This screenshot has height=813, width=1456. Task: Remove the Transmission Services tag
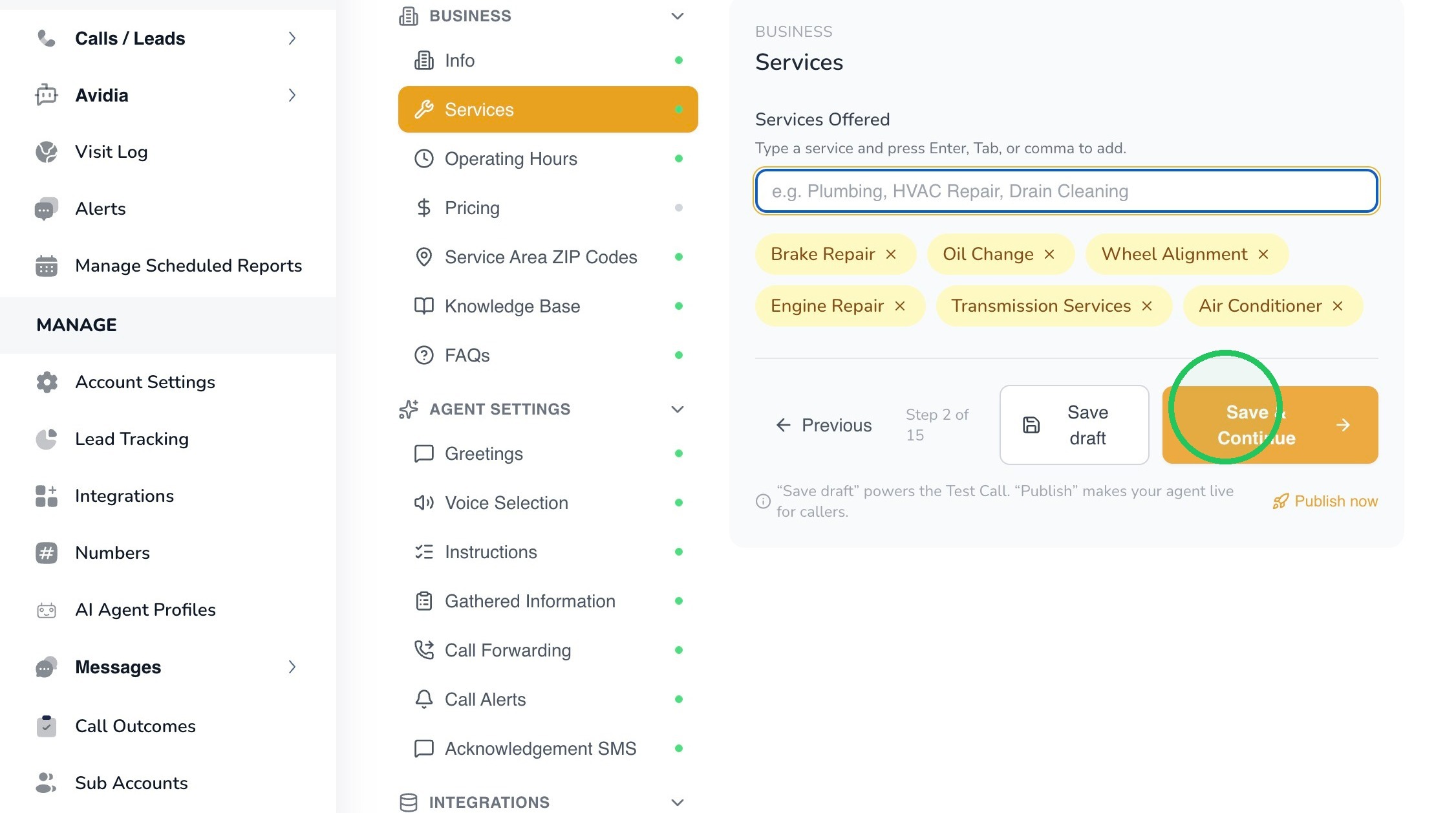pos(1147,306)
